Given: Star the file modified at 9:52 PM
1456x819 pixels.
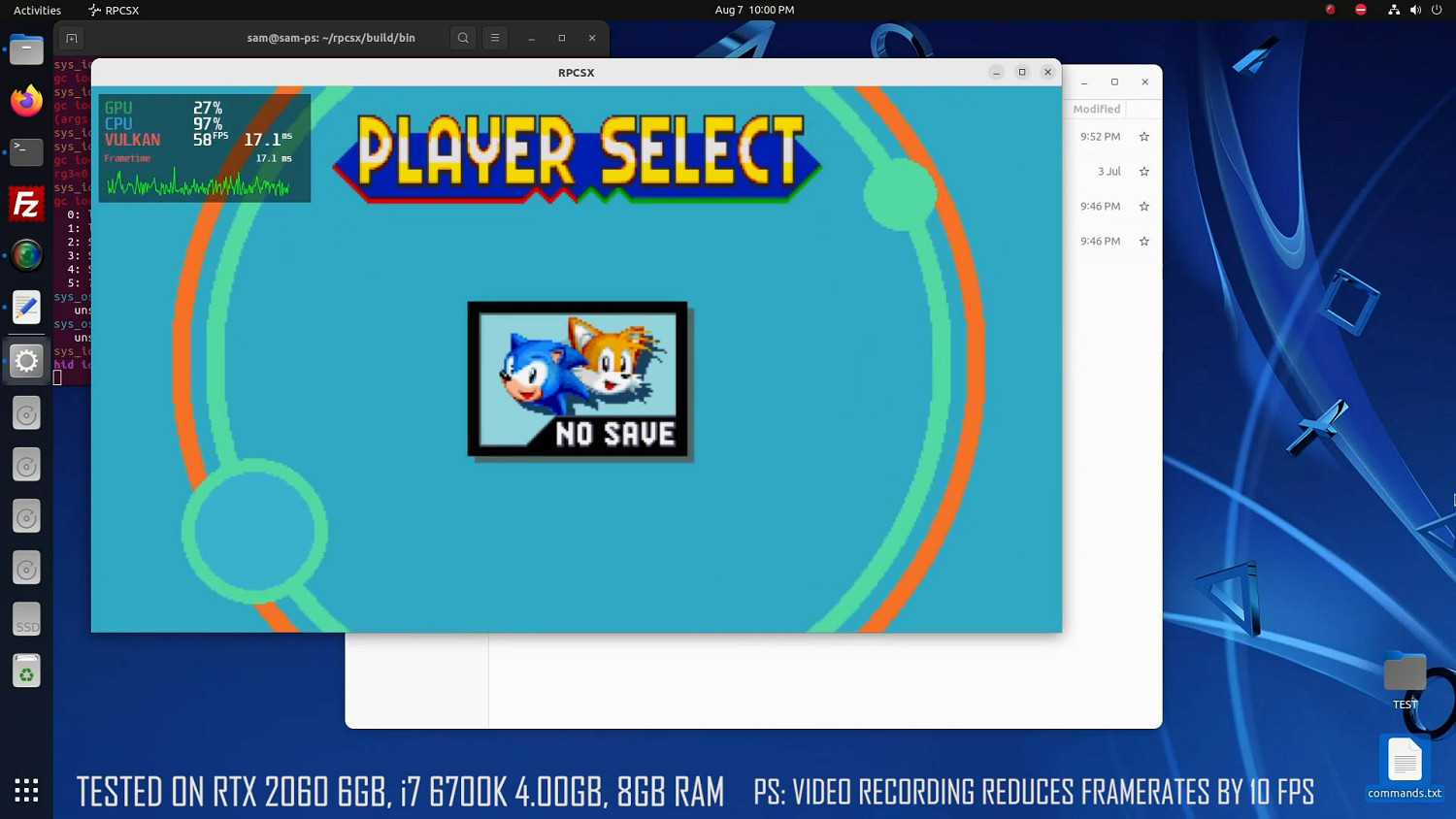Looking at the screenshot, I should pyautogui.click(x=1143, y=137).
